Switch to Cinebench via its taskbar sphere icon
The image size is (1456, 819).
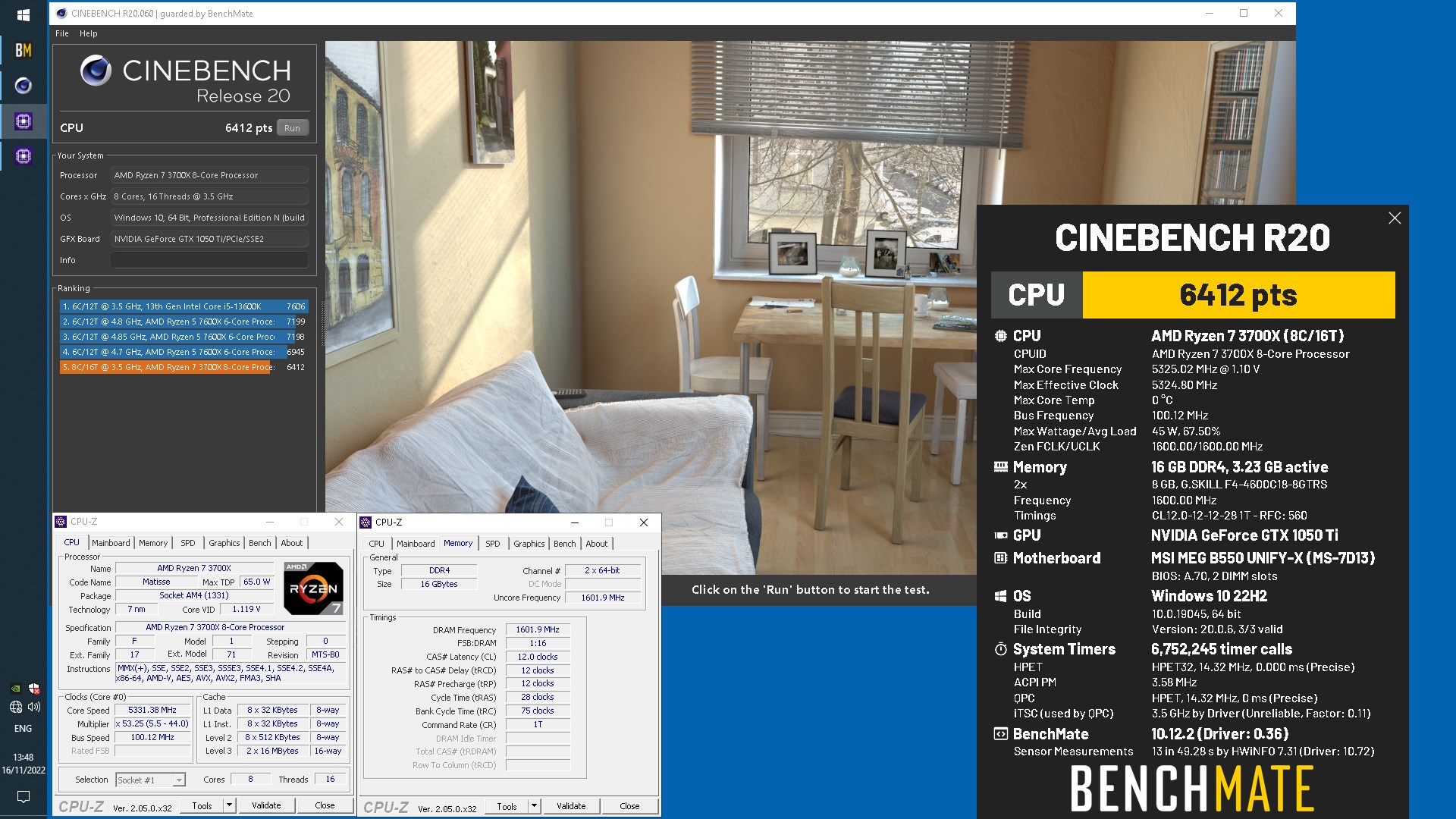click(24, 86)
